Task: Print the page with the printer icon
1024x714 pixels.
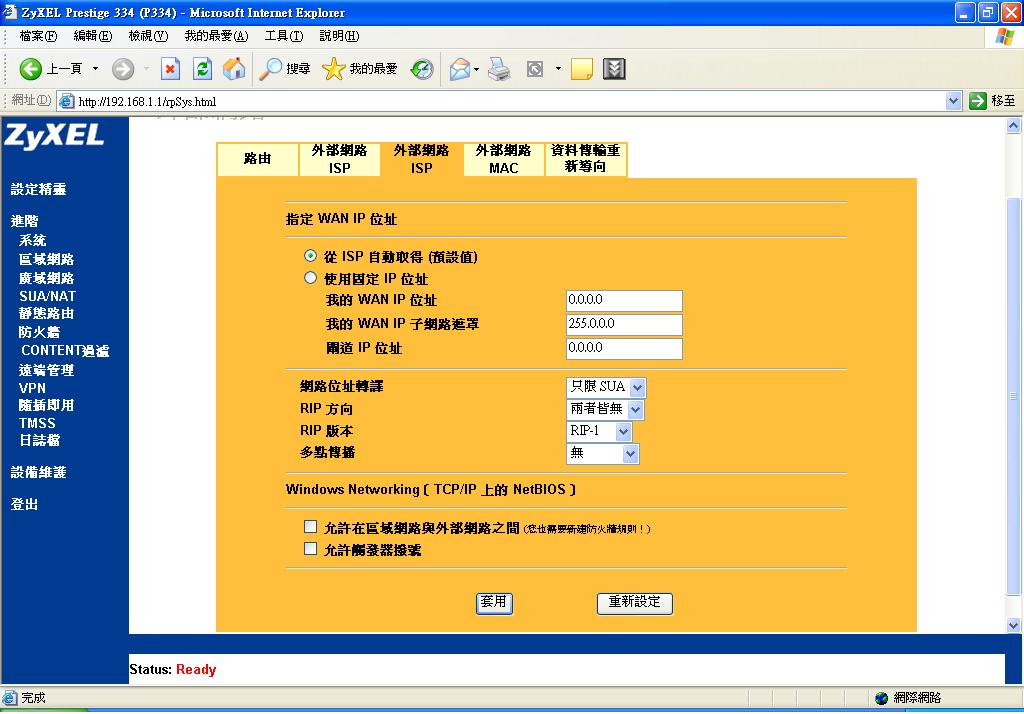Action: tap(499, 69)
